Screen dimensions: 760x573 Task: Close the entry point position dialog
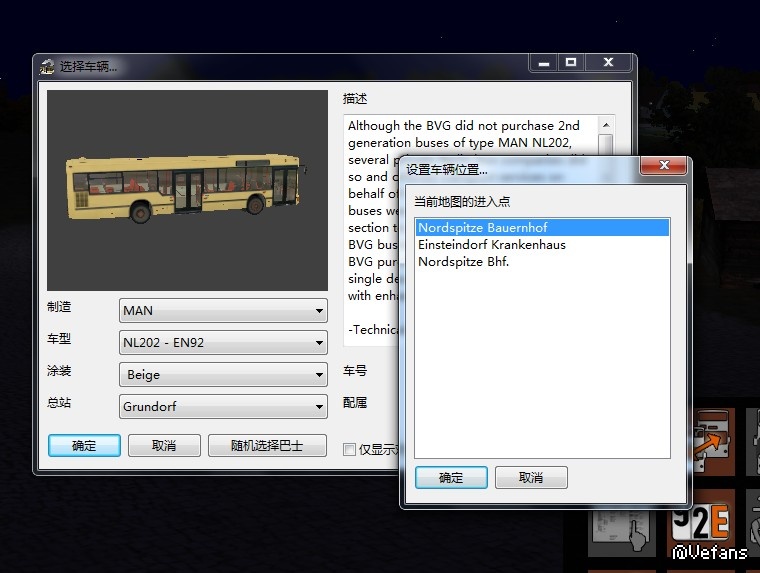[663, 167]
